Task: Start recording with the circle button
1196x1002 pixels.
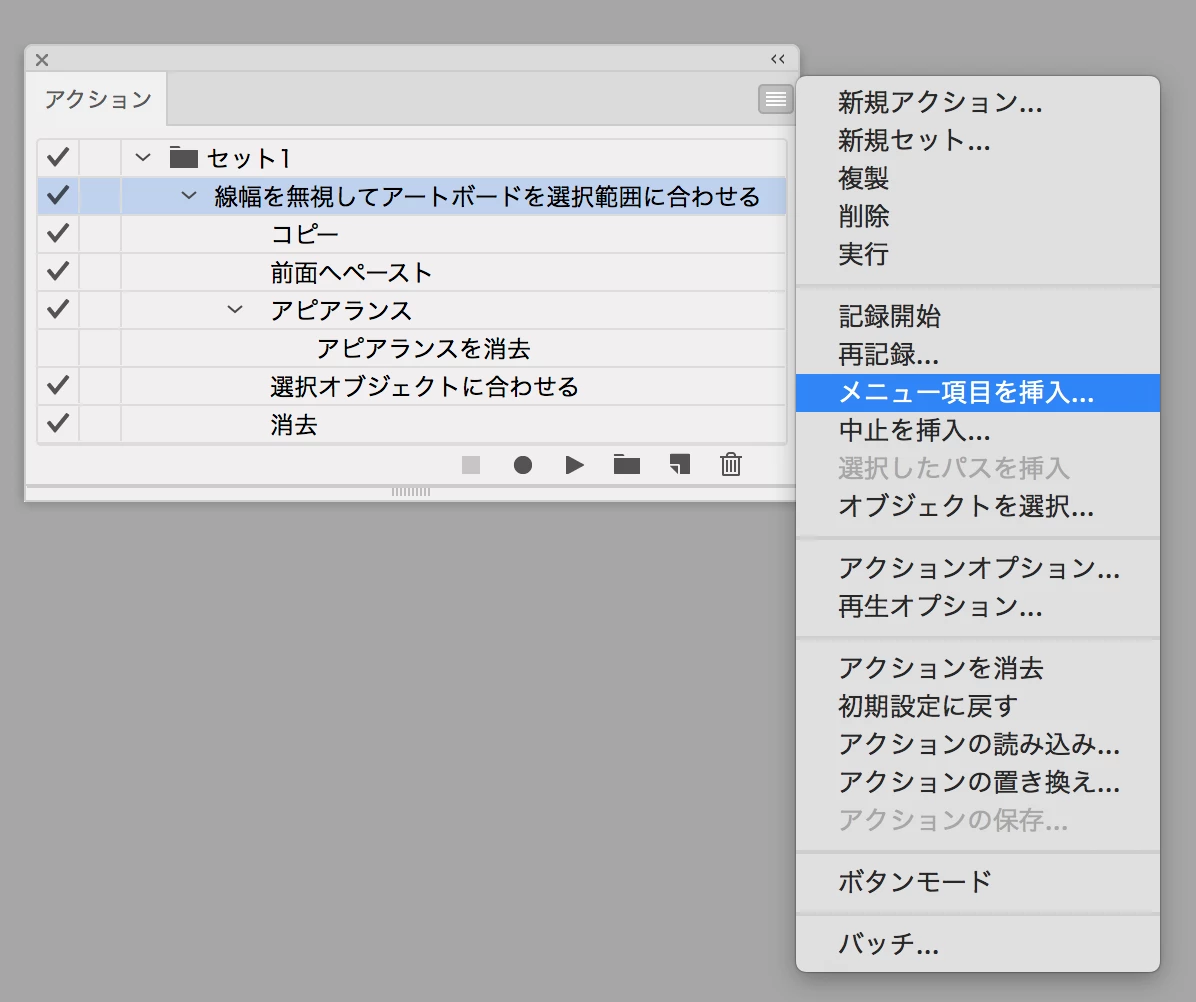Action: tap(522, 464)
